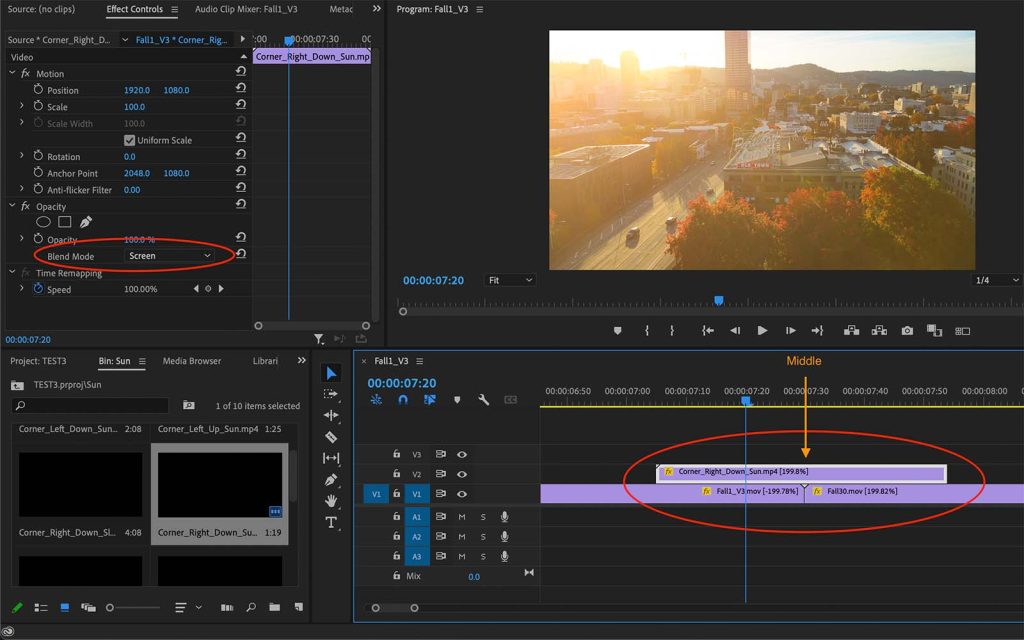Choose the Type tool
1024x640 pixels.
pyautogui.click(x=331, y=523)
